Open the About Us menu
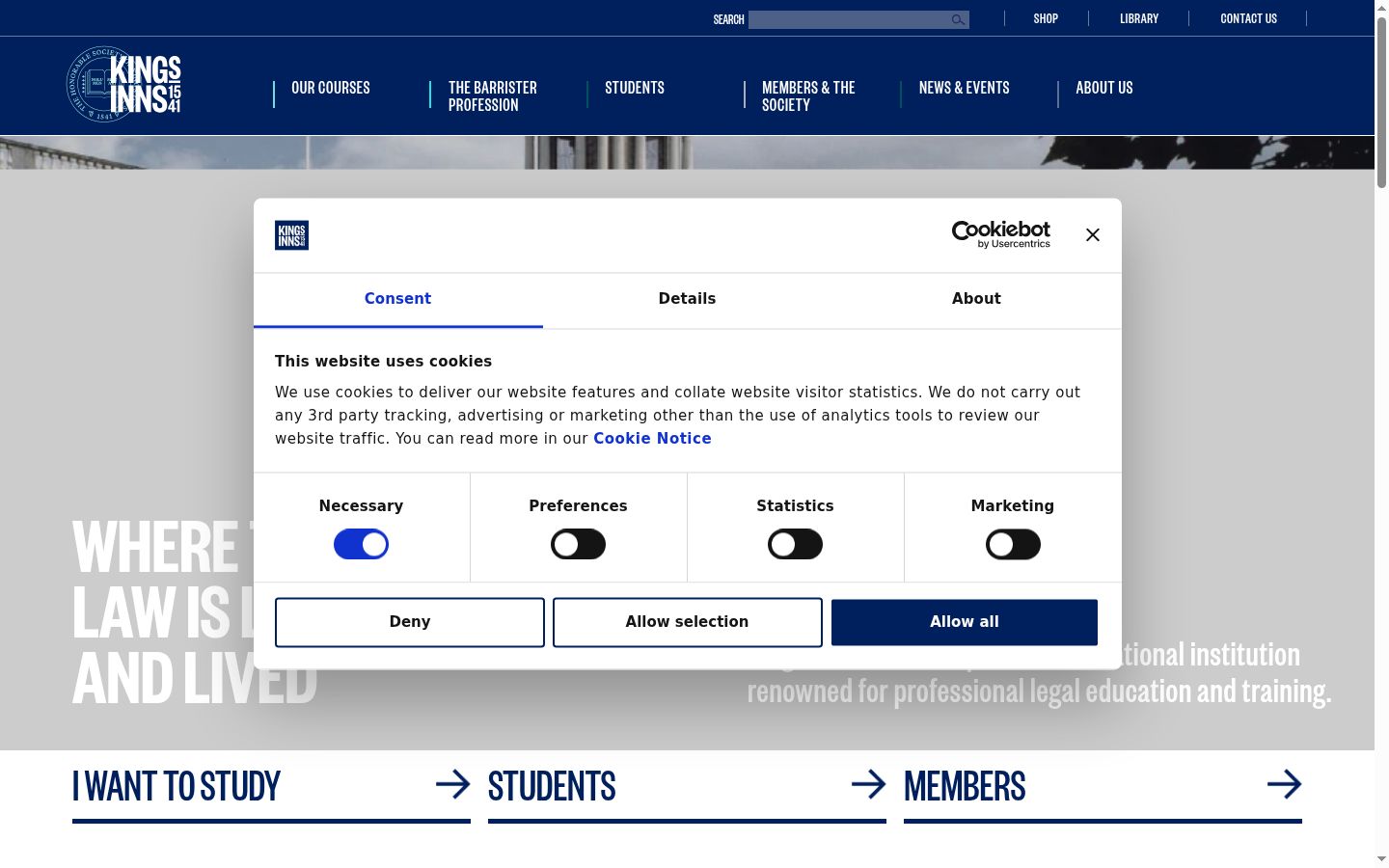 [1103, 88]
